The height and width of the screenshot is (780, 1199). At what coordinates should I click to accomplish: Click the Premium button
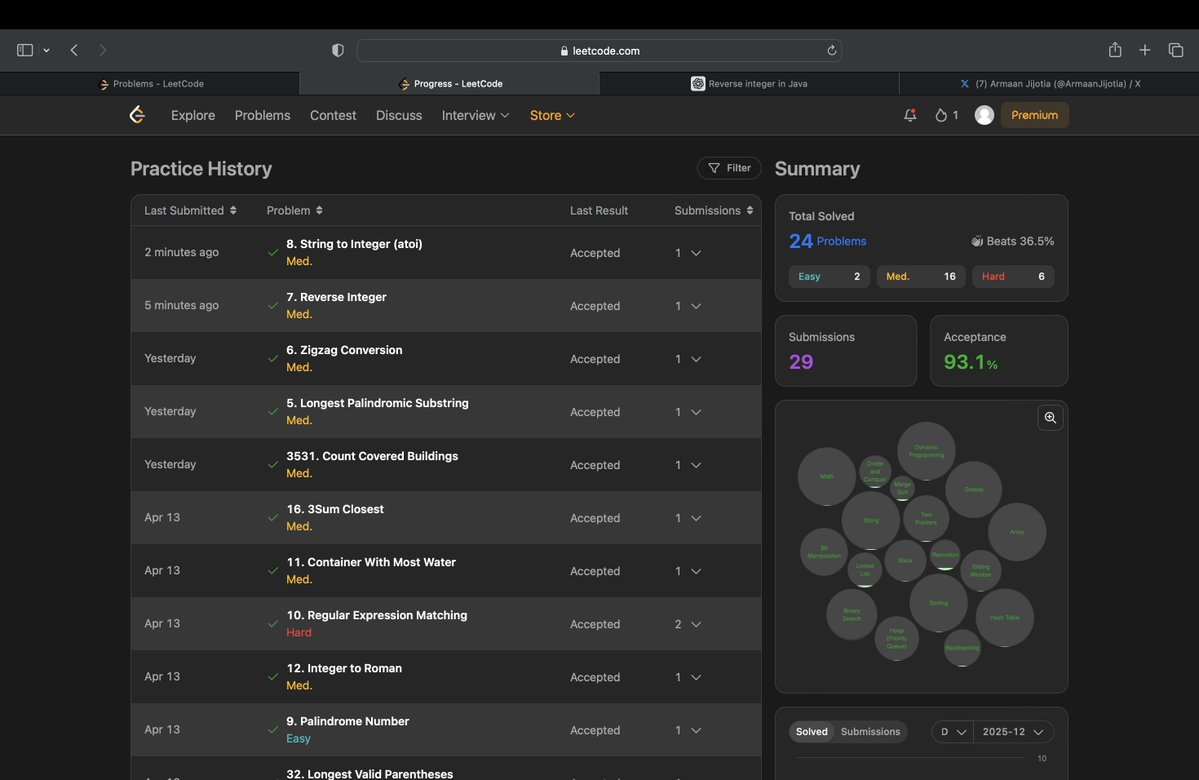[1035, 115]
